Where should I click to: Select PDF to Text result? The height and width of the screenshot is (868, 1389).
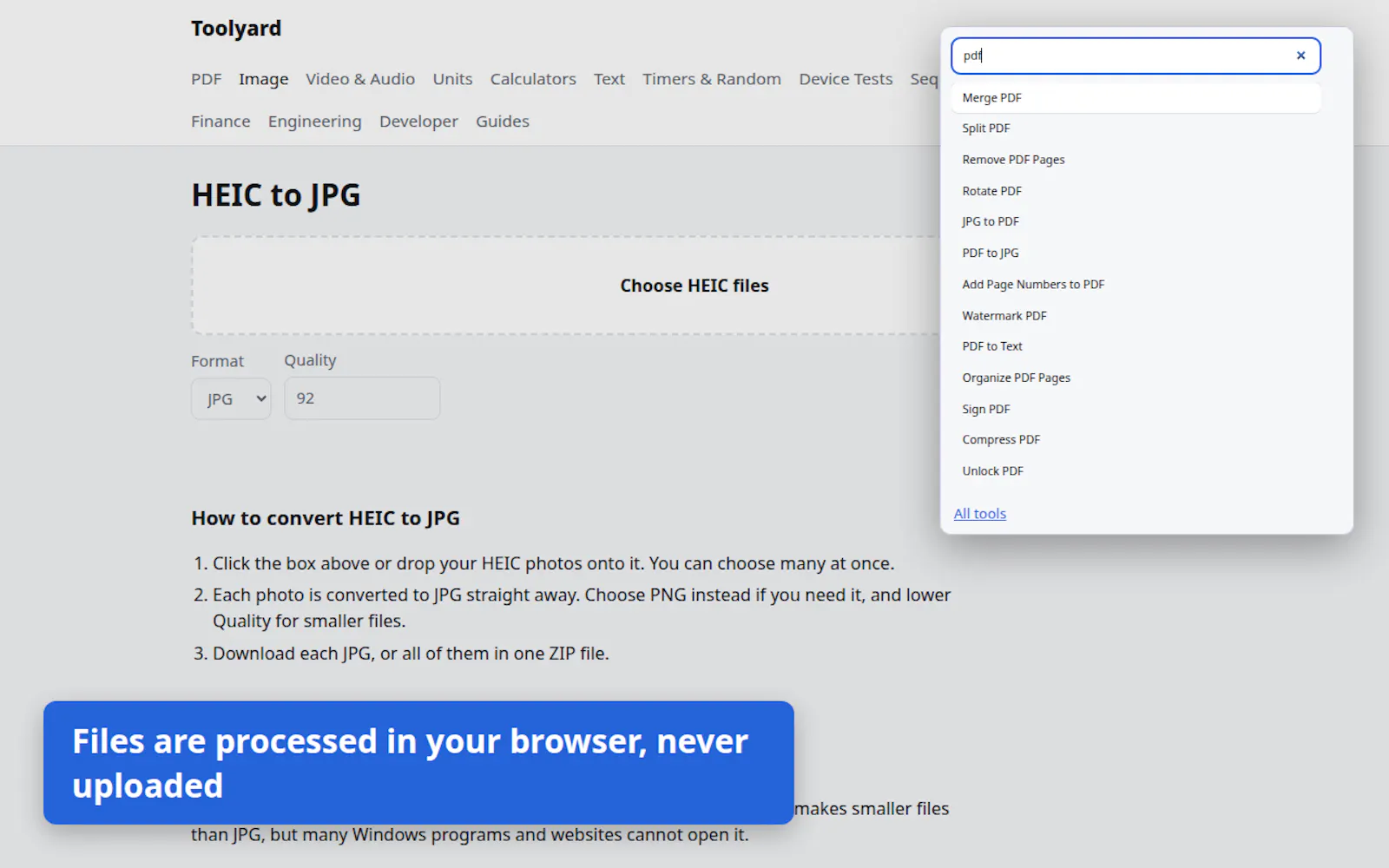point(1136,346)
